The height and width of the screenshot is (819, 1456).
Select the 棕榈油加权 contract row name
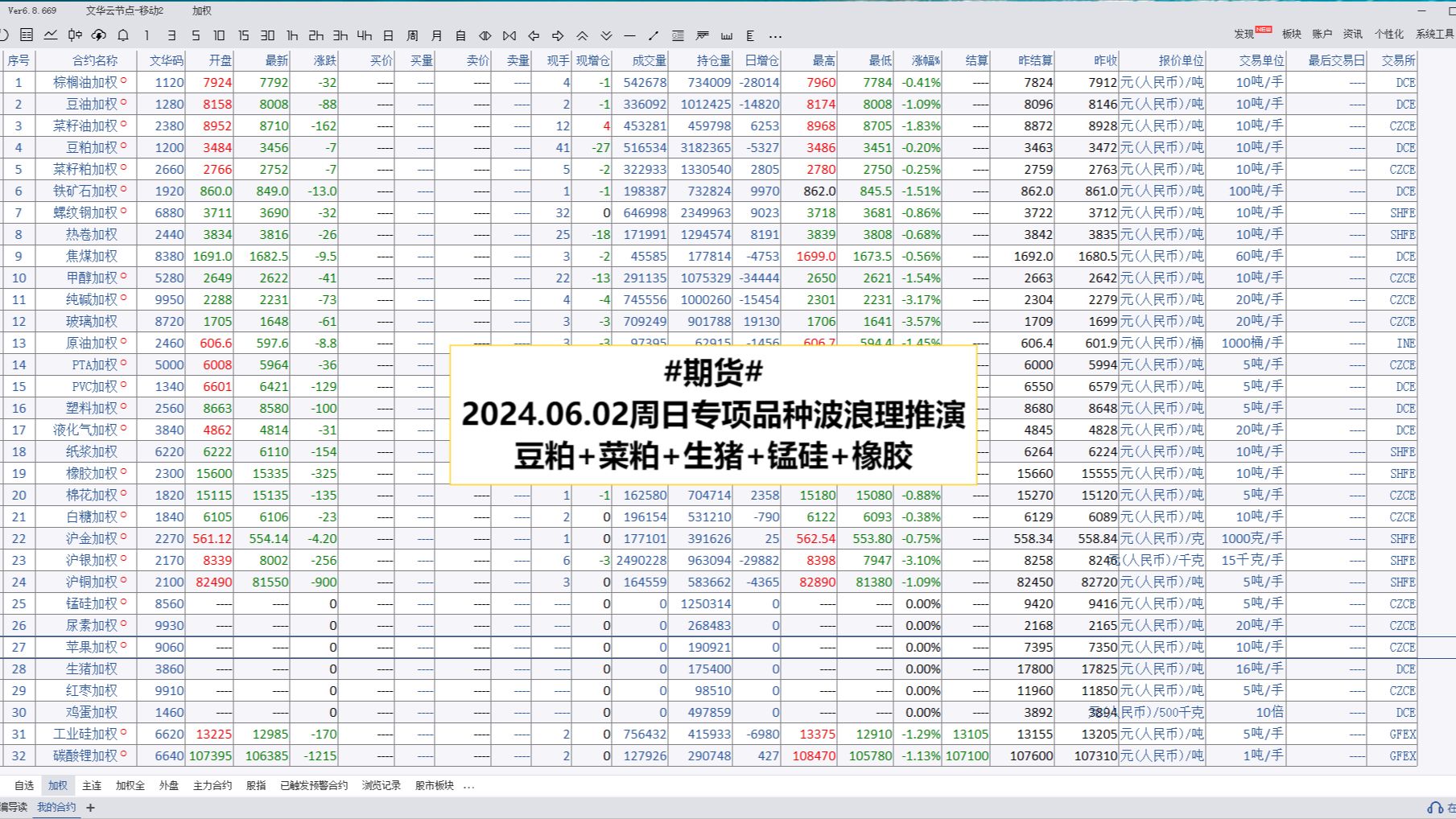pos(85,82)
